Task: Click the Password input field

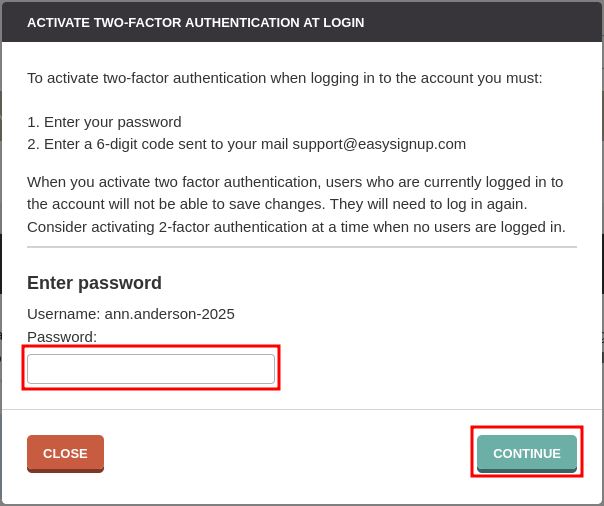Action: pos(151,369)
